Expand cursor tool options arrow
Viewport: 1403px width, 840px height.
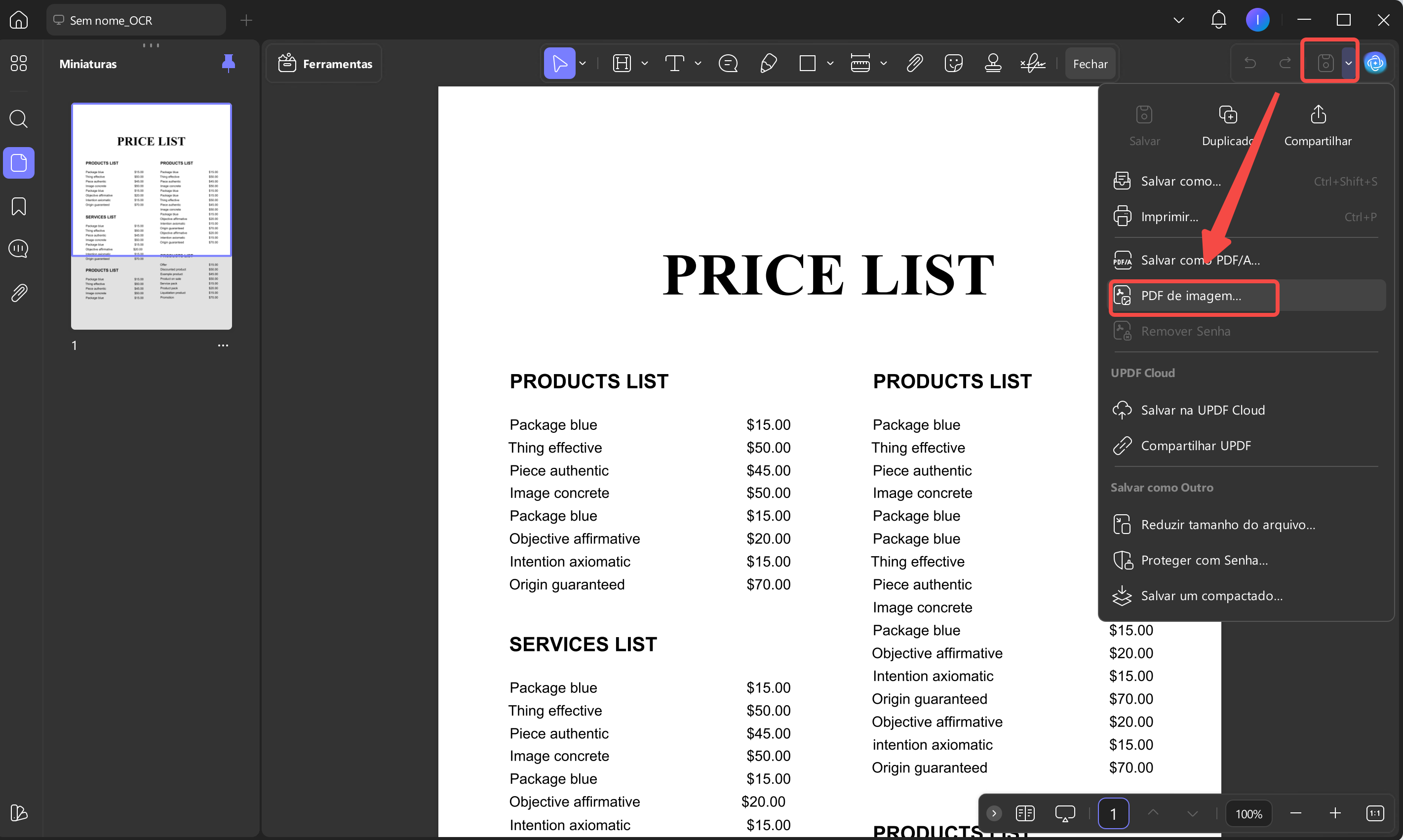pyautogui.click(x=583, y=63)
